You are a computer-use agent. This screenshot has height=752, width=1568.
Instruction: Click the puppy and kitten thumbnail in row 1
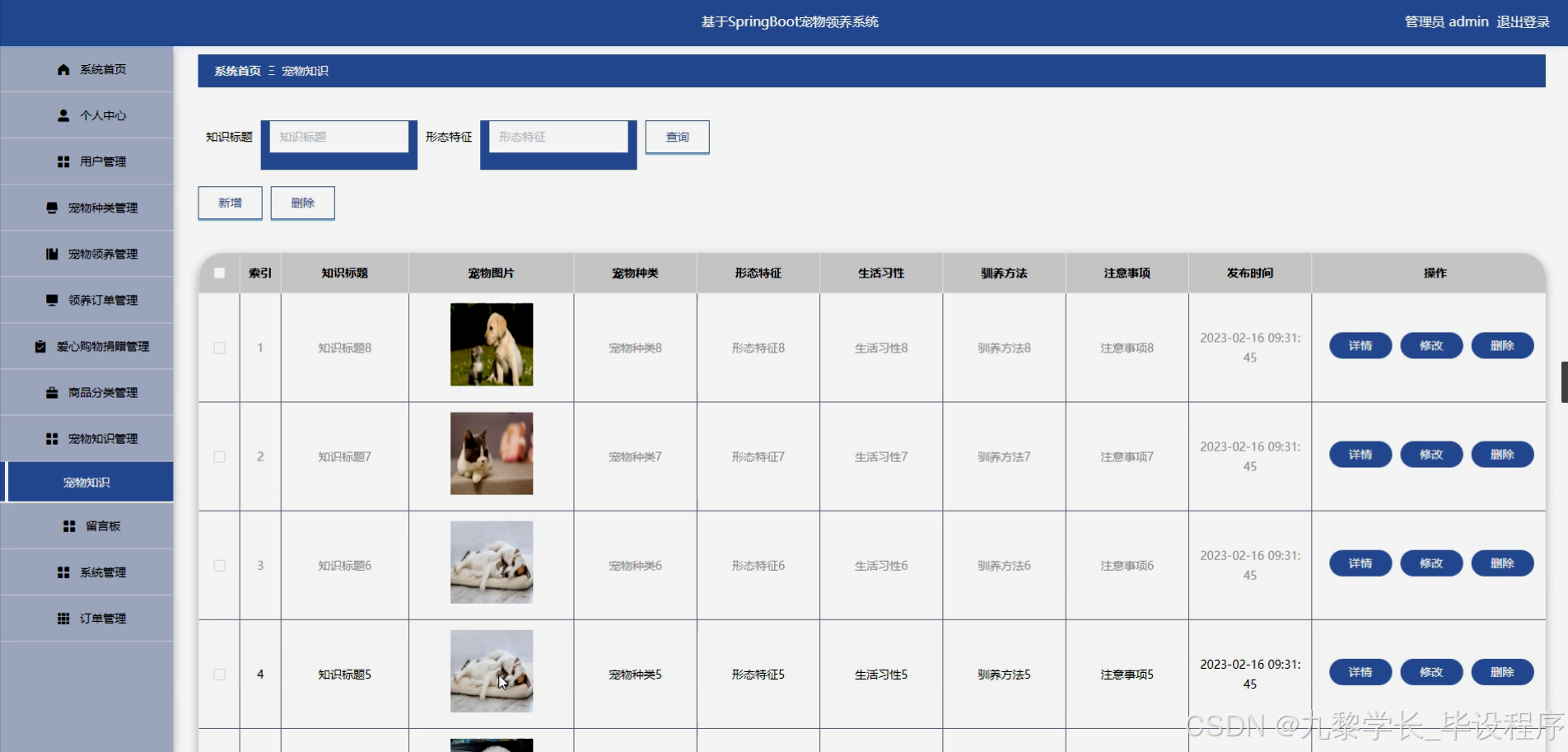pyautogui.click(x=492, y=344)
